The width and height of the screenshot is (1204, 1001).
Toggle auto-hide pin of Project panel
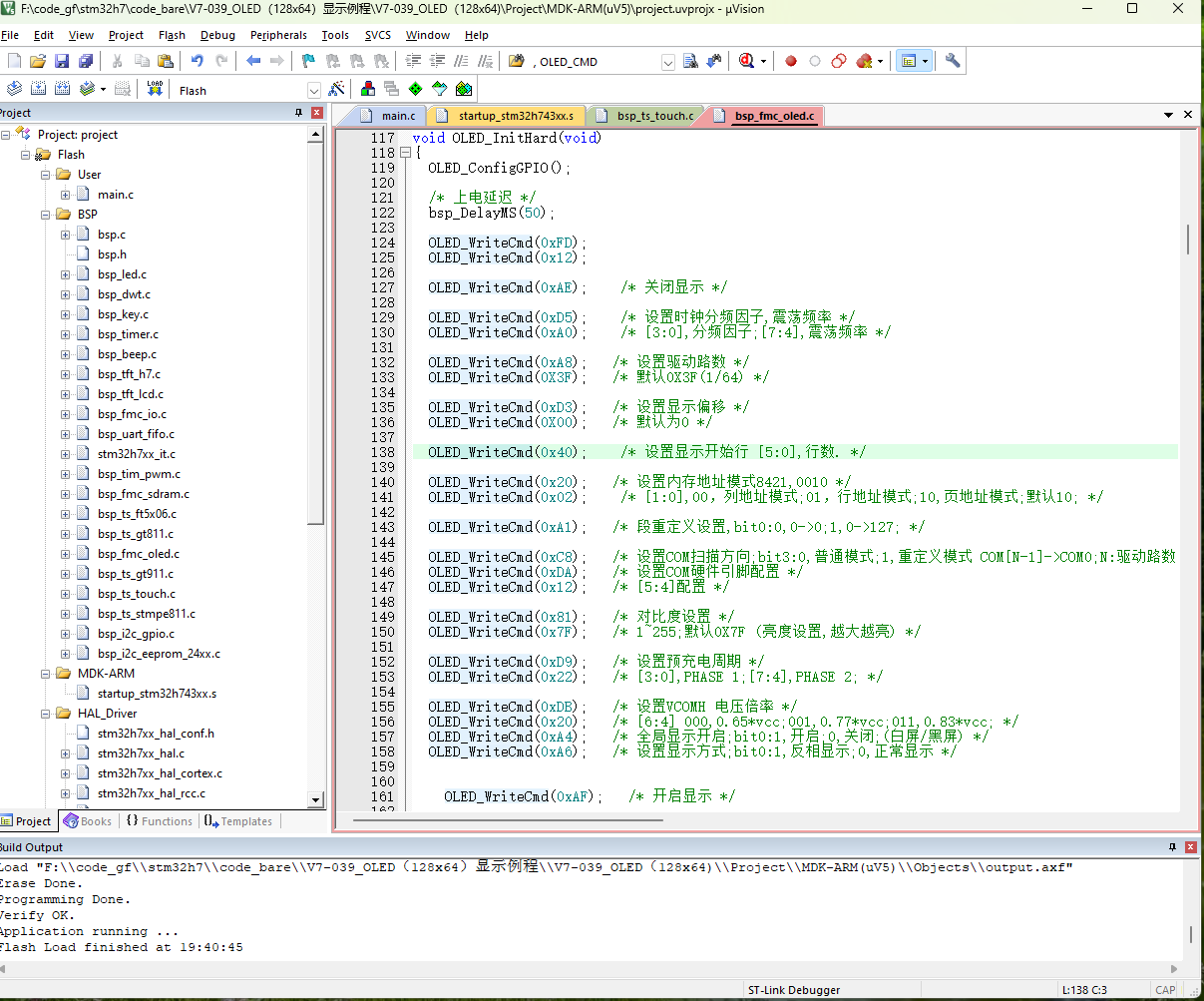click(298, 113)
